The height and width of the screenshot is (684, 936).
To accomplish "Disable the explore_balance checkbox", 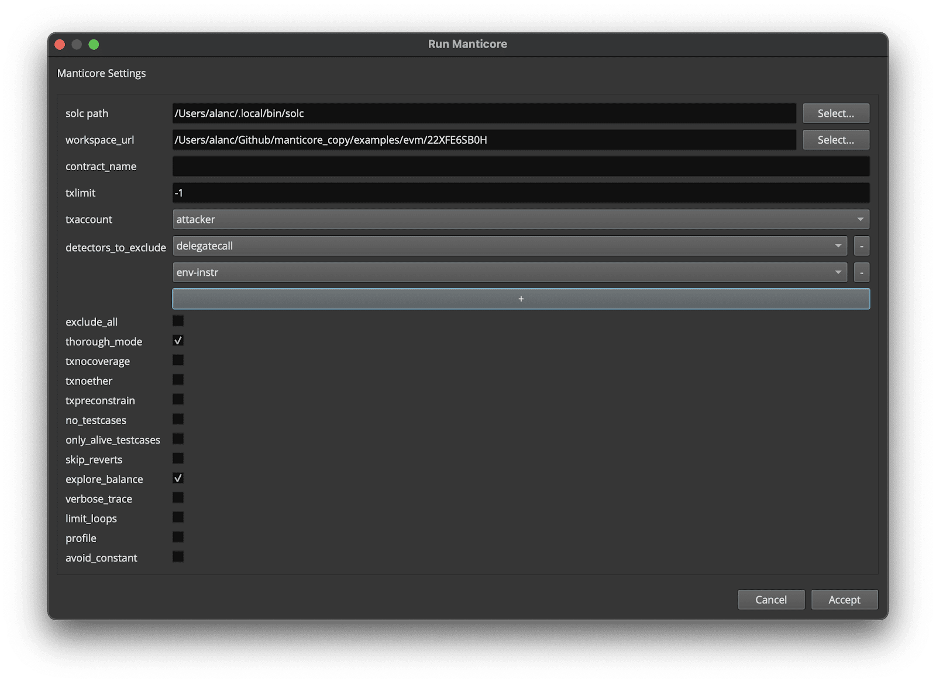I will point(178,479).
